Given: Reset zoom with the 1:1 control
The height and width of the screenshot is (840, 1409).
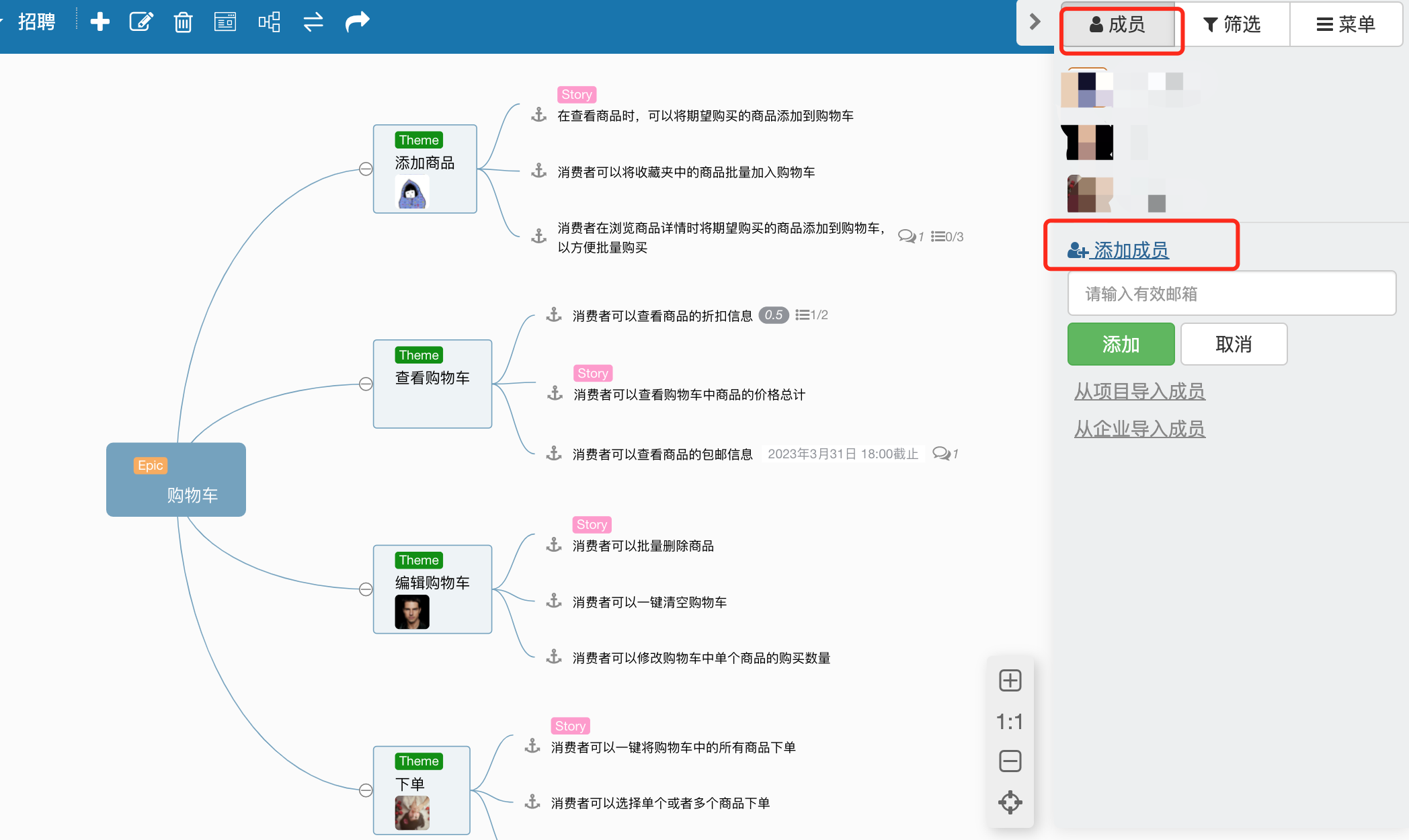Looking at the screenshot, I should 1010,722.
